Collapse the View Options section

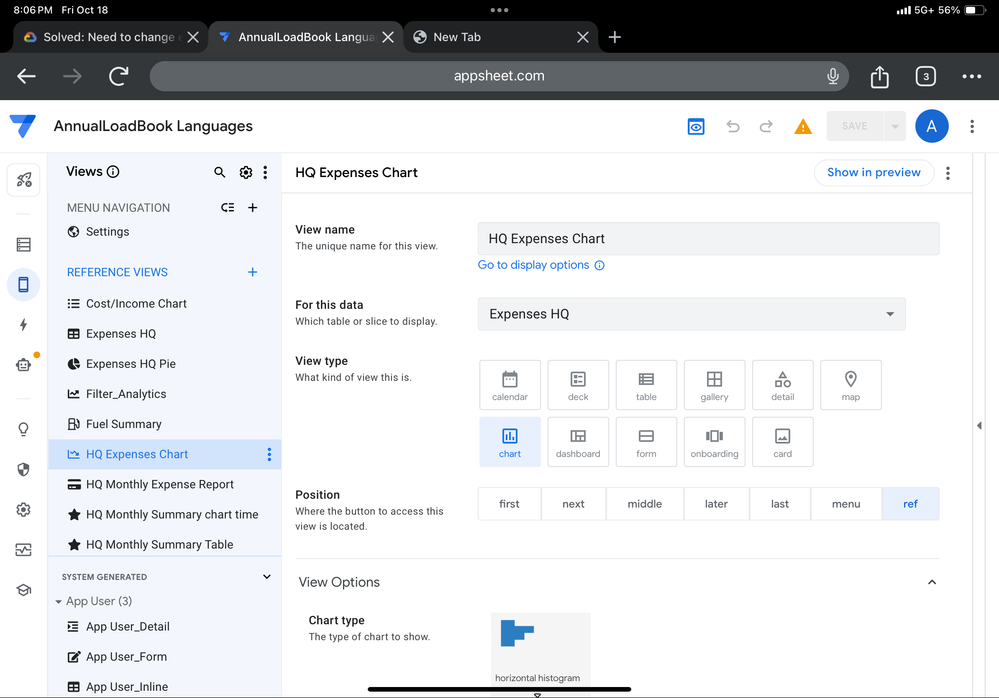click(x=931, y=582)
